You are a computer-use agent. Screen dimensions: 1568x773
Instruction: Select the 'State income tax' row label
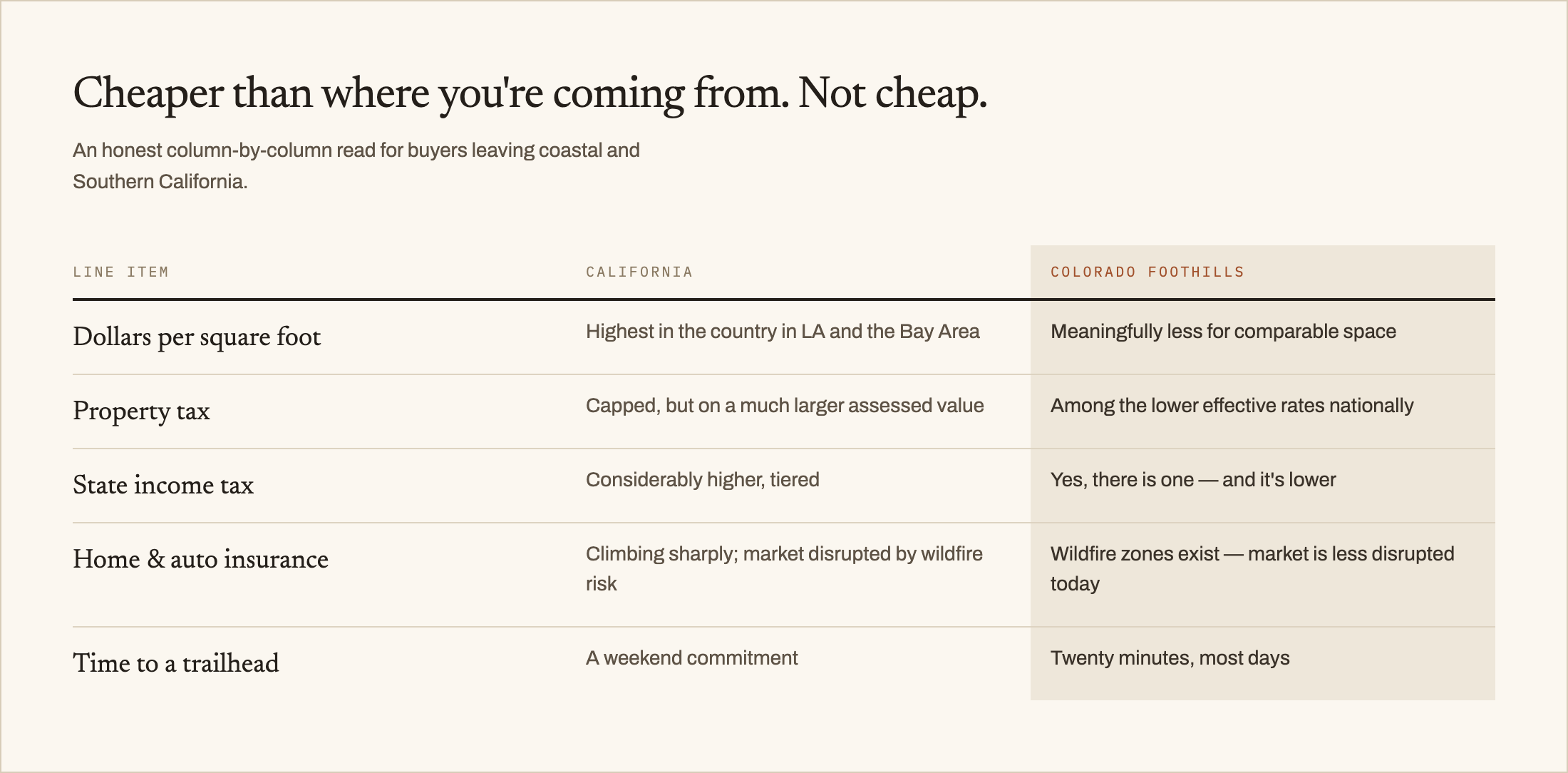coord(163,485)
